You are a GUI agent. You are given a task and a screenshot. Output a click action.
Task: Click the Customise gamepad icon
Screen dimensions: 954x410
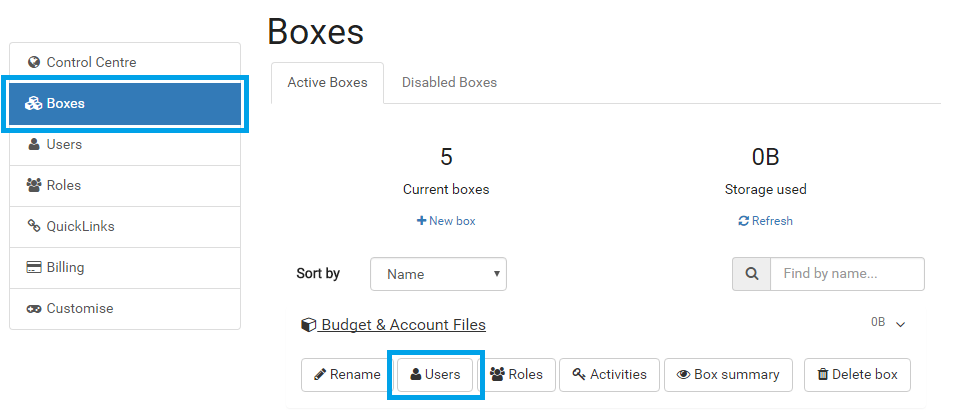(34, 308)
